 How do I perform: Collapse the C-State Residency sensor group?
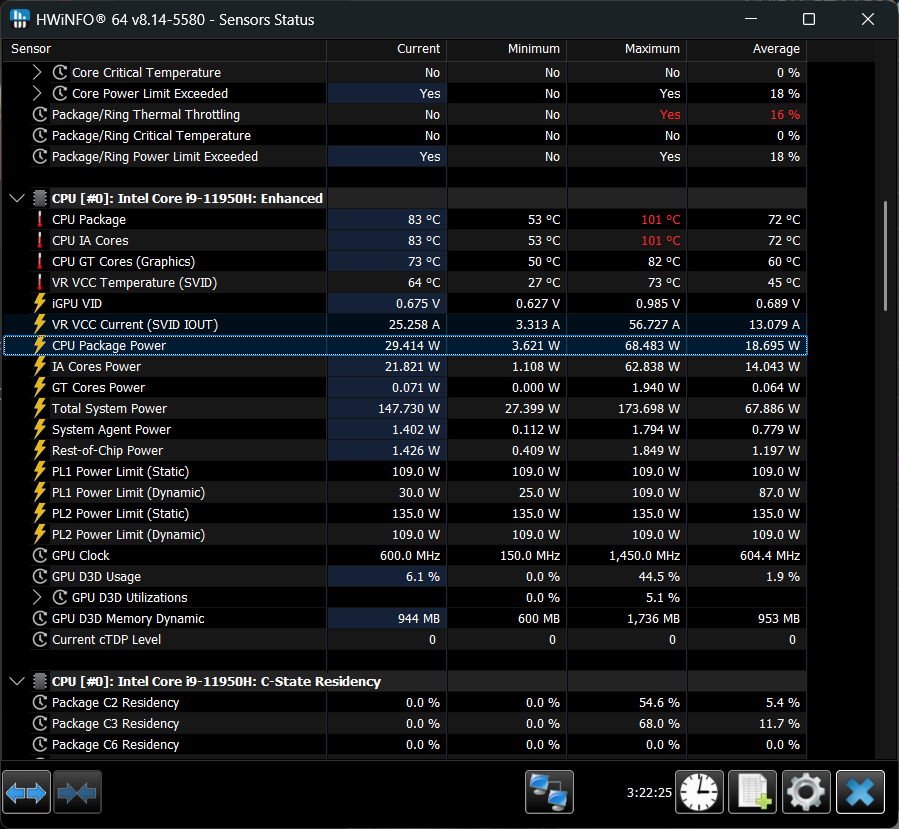point(17,682)
